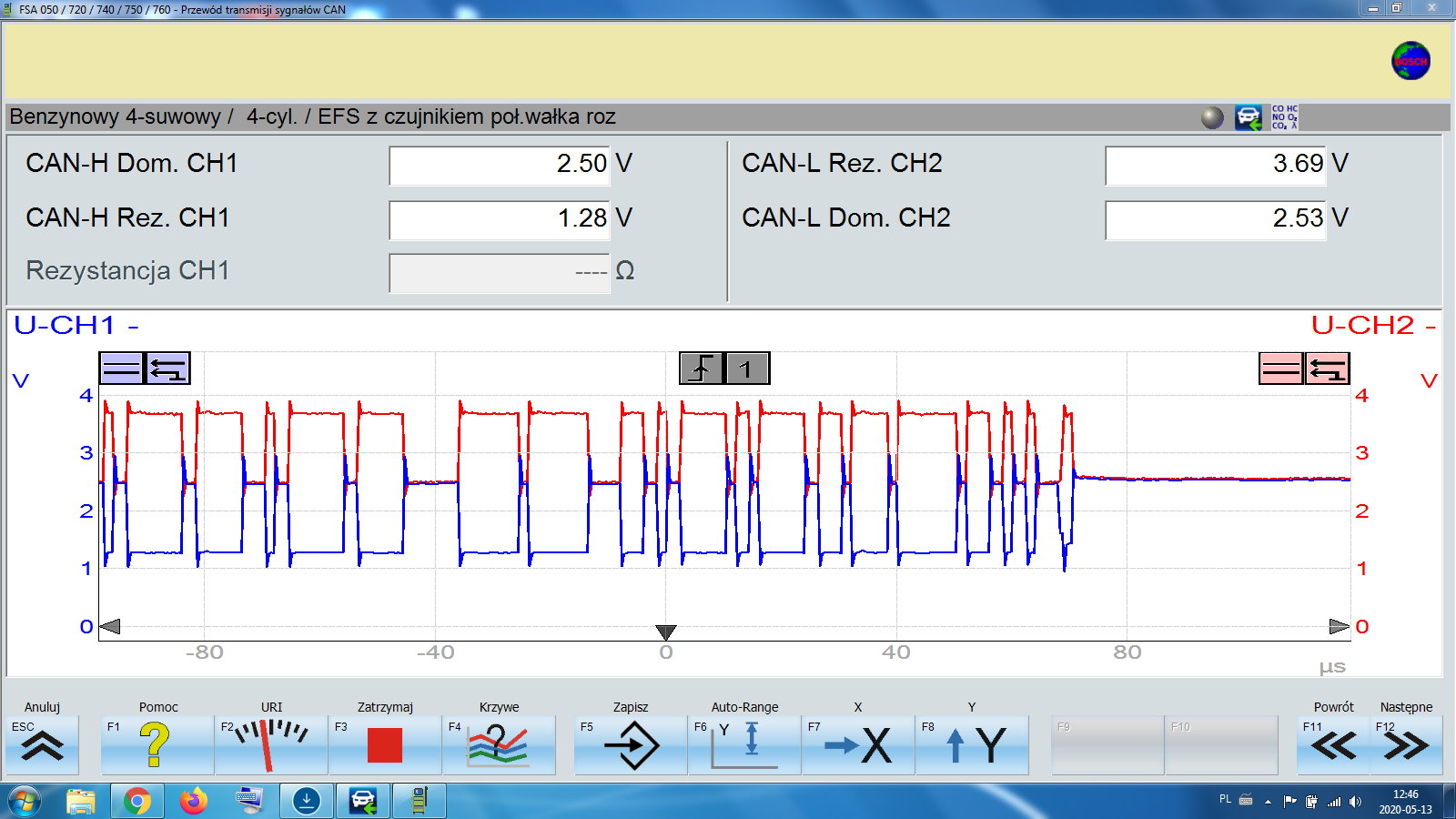Go to next with Następne F12 arrows
The height and width of the screenshot is (819, 1456).
pyautogui.click(x=1406, y=745)
